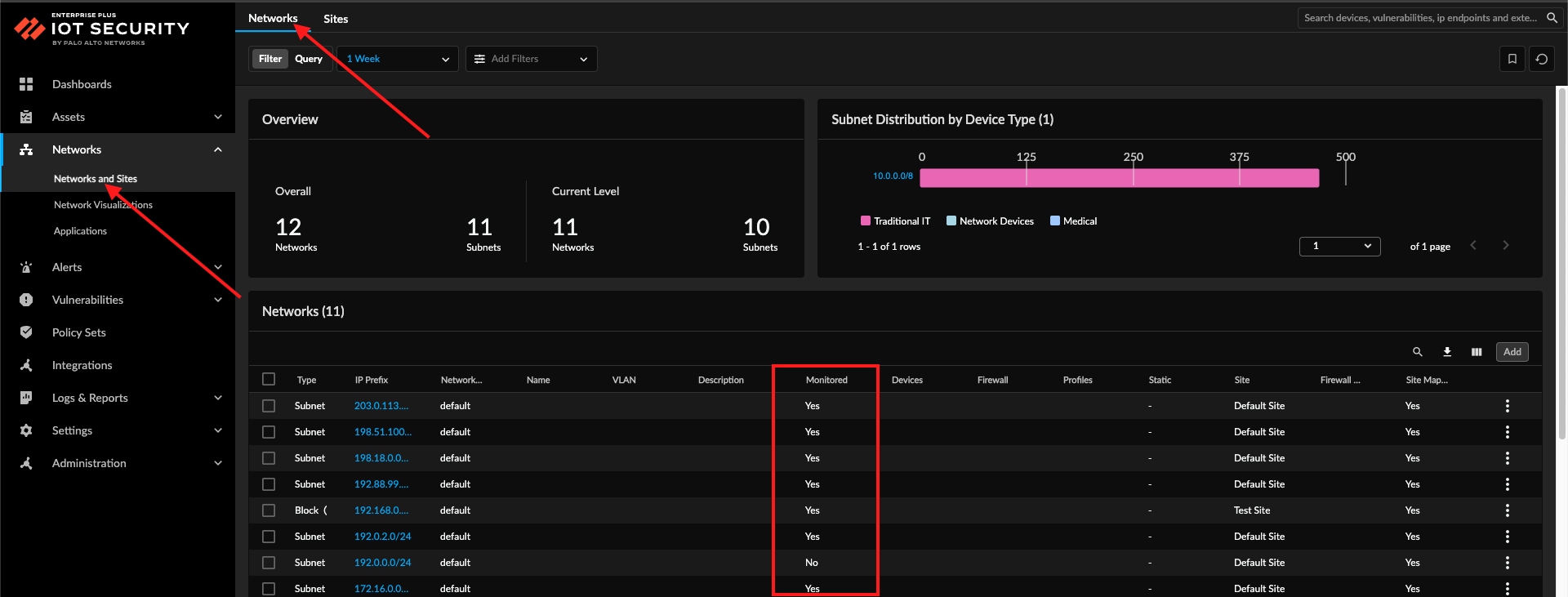1568x597 pixels.
Task: Open row actions menu for 192.0.0.0/24 subnet
Action: pyautogui.click(x=1508, y=563)
